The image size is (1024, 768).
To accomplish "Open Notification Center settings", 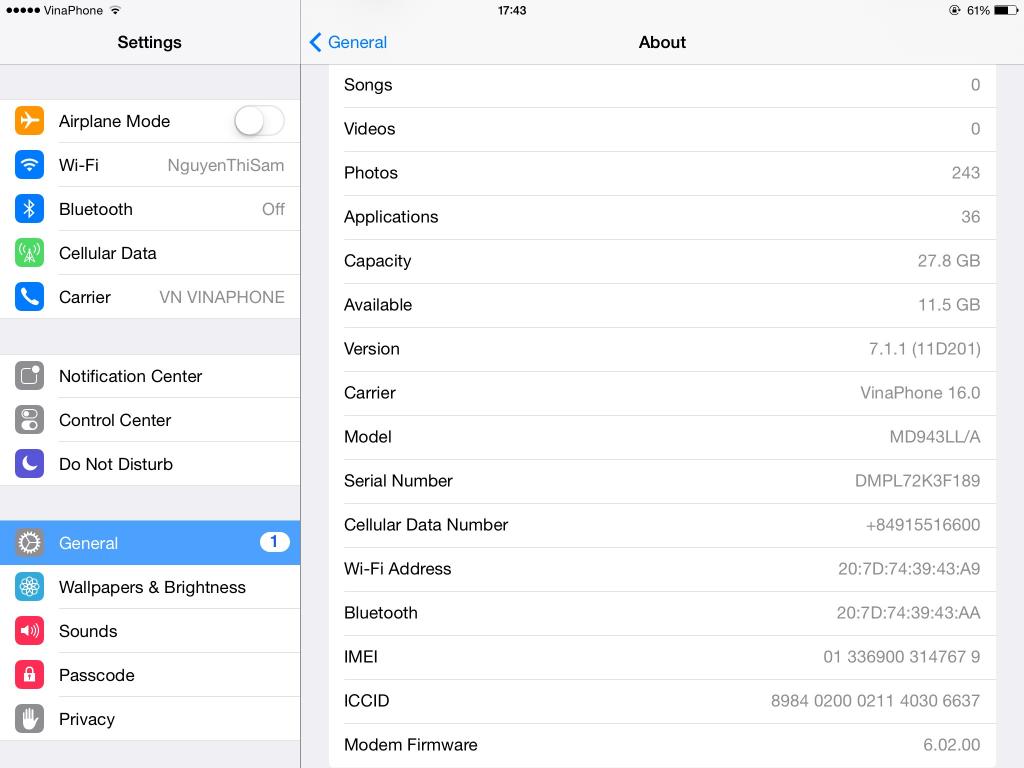I will point(150,376).
